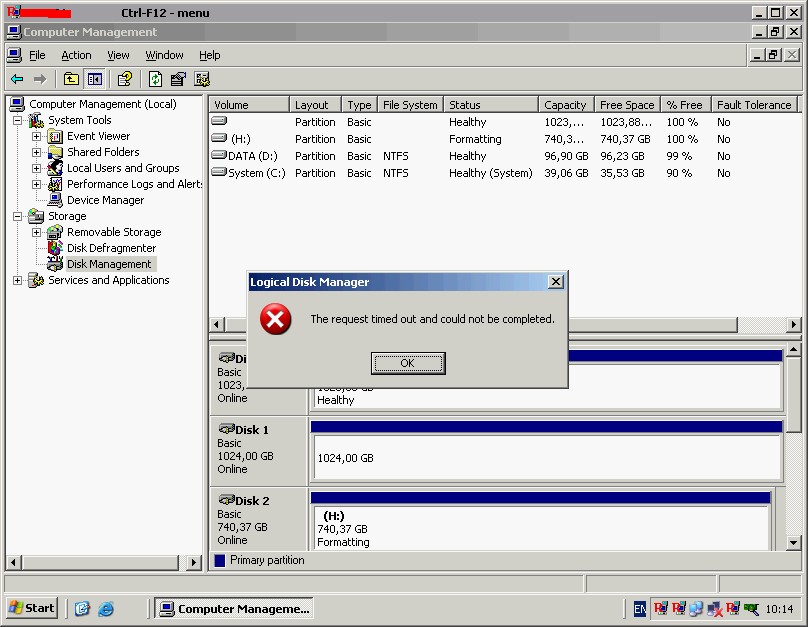Viewport: 808px width, 627px height.
Task: Open the Properties toolbar icon
Action: tap(178, 79)
